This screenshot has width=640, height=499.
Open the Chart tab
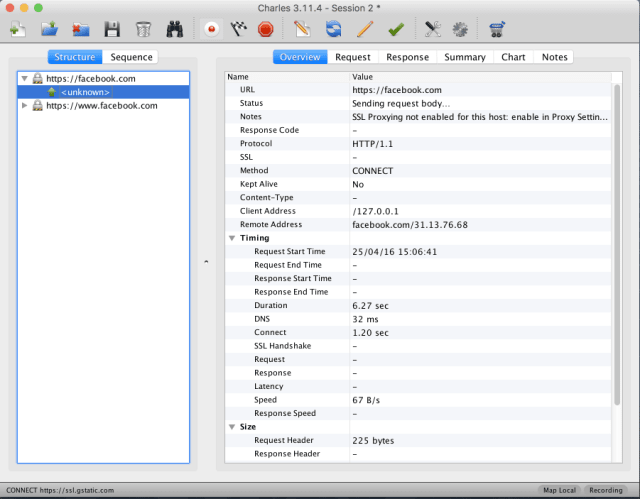[513, 57]
